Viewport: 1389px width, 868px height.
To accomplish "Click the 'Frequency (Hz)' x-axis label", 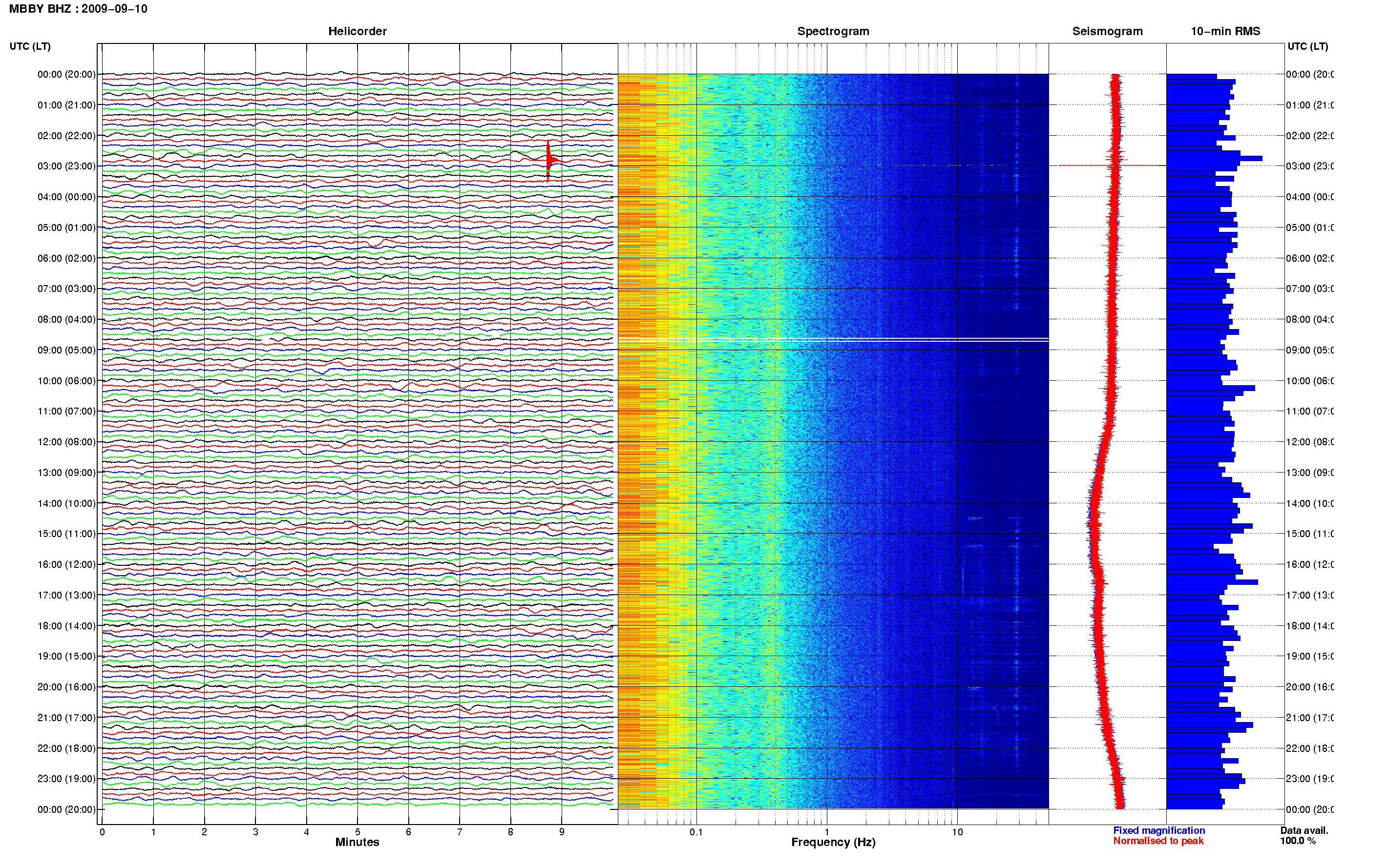I will coord(833,842).
